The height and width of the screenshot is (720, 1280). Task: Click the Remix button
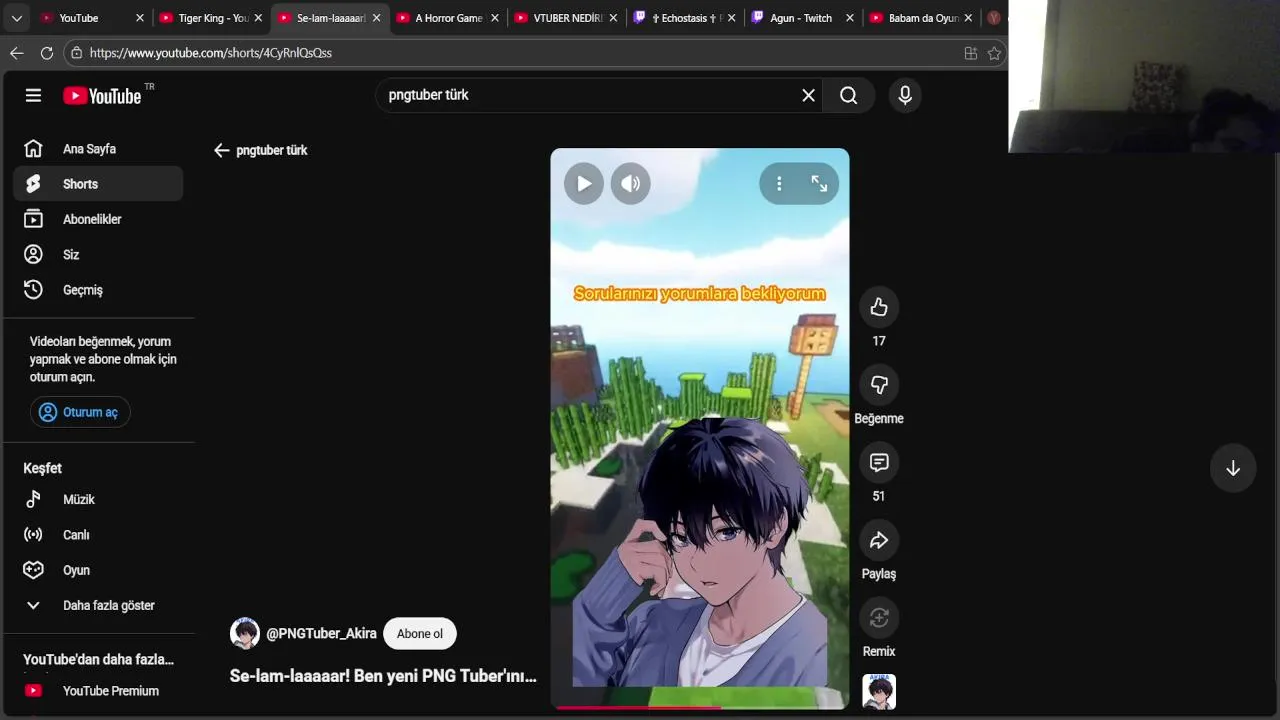(879, 617)
